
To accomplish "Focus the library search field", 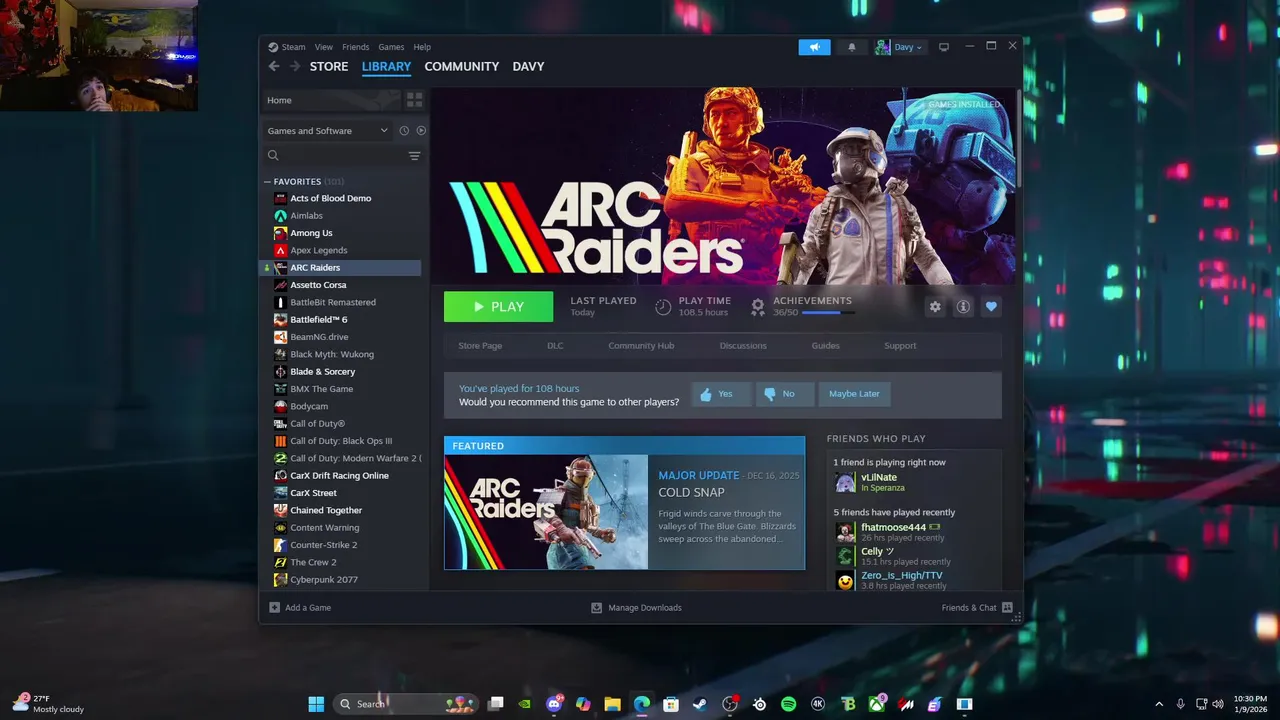I will point(342,156).
